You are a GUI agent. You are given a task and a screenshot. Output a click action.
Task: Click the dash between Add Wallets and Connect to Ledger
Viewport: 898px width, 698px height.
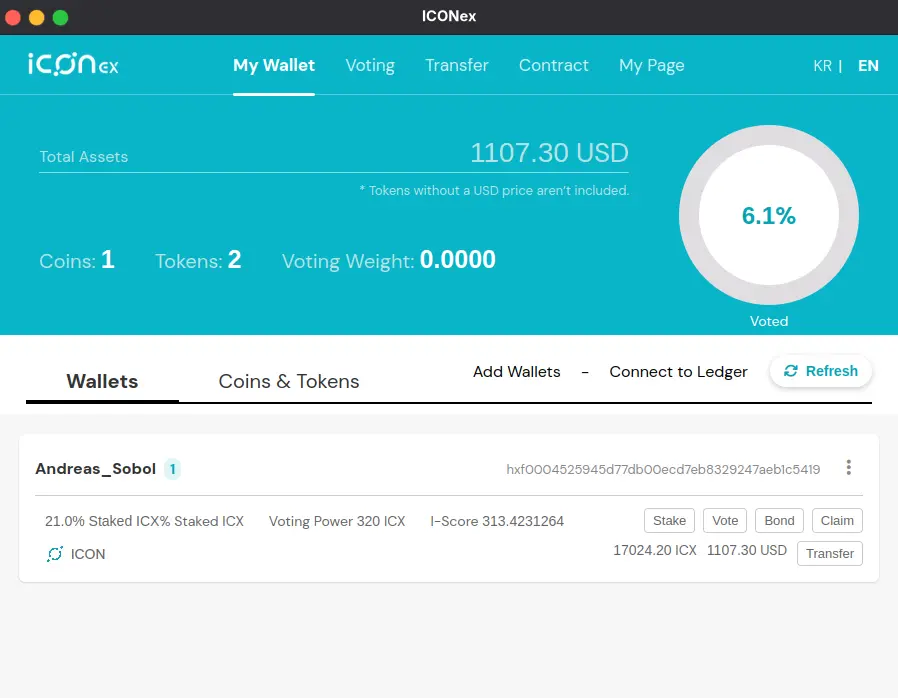point(584,371)
